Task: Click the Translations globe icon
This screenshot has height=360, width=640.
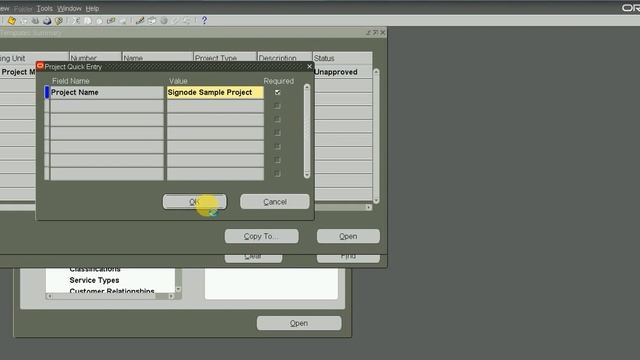Action: tap(164, 20)
